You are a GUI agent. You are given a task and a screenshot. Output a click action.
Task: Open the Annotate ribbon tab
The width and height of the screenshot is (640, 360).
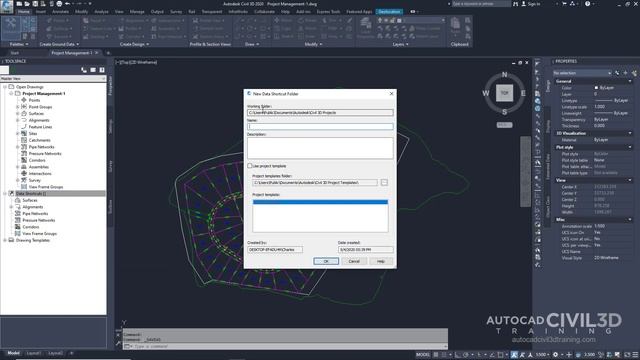[x=60, y=12]
